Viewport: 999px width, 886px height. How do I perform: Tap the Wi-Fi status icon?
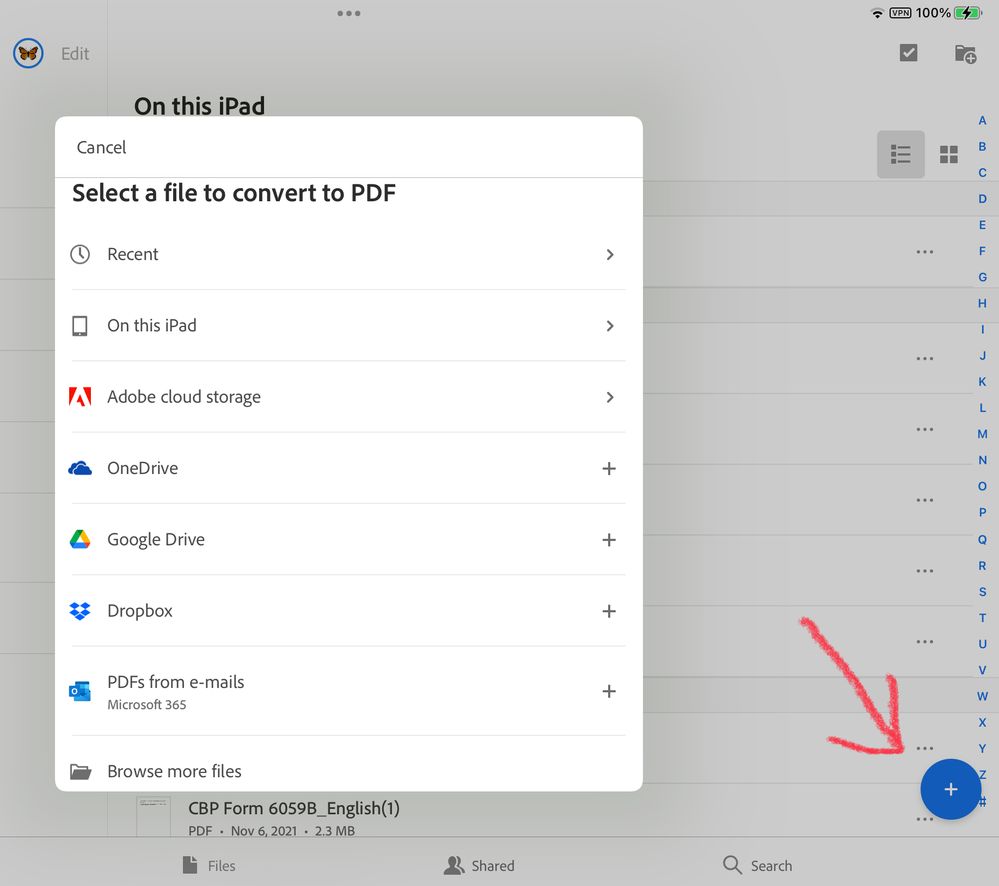877,13
